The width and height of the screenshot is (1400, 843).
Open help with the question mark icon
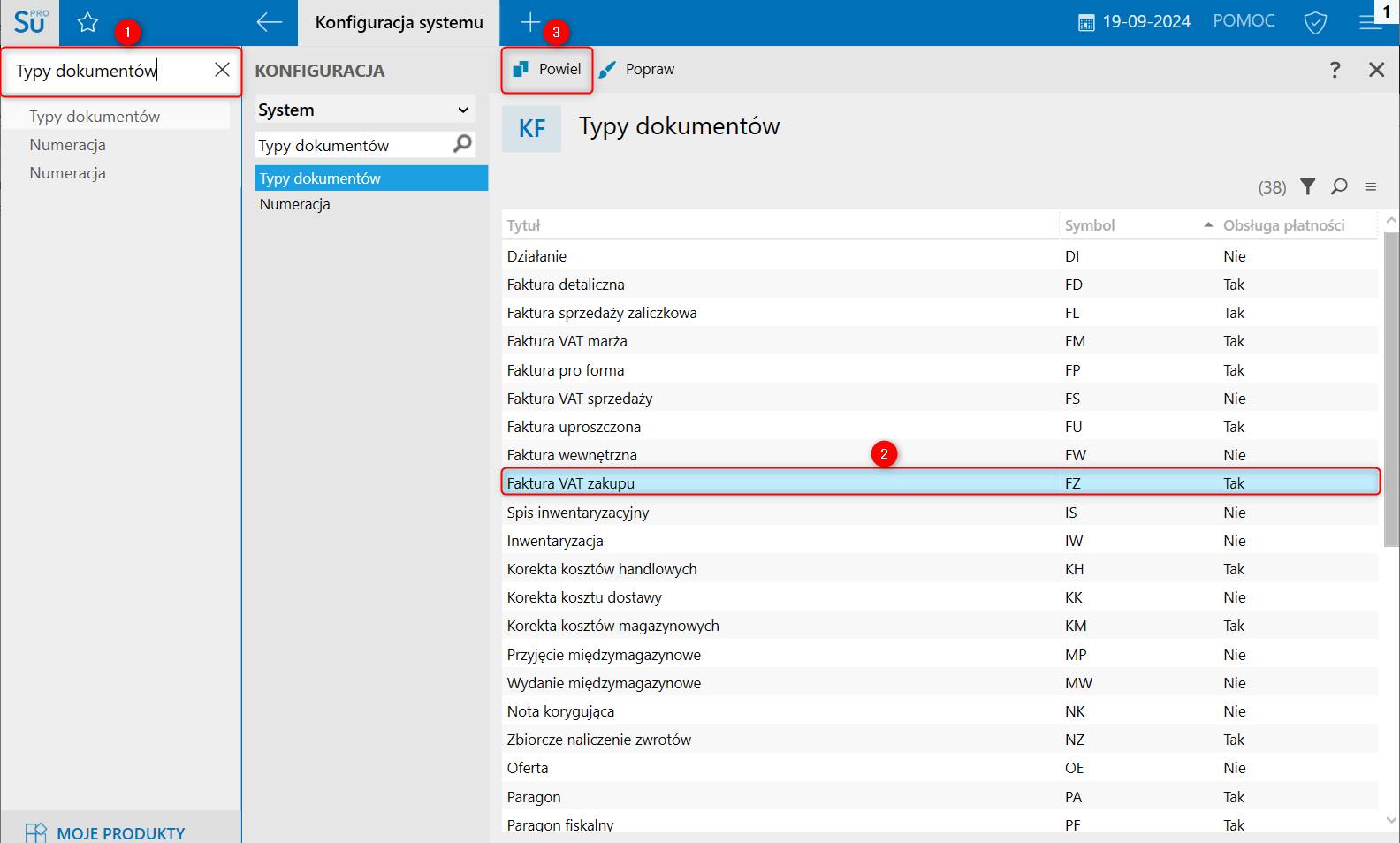(1335, 70)
